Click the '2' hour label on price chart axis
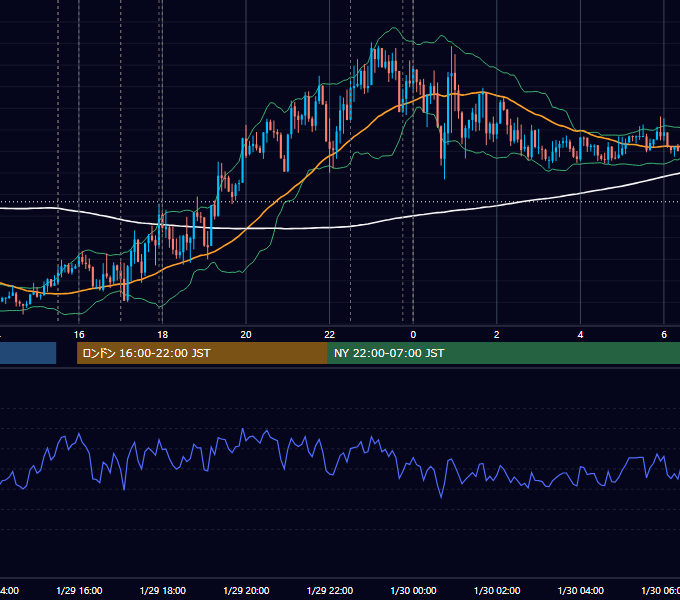 coord(497,335)
